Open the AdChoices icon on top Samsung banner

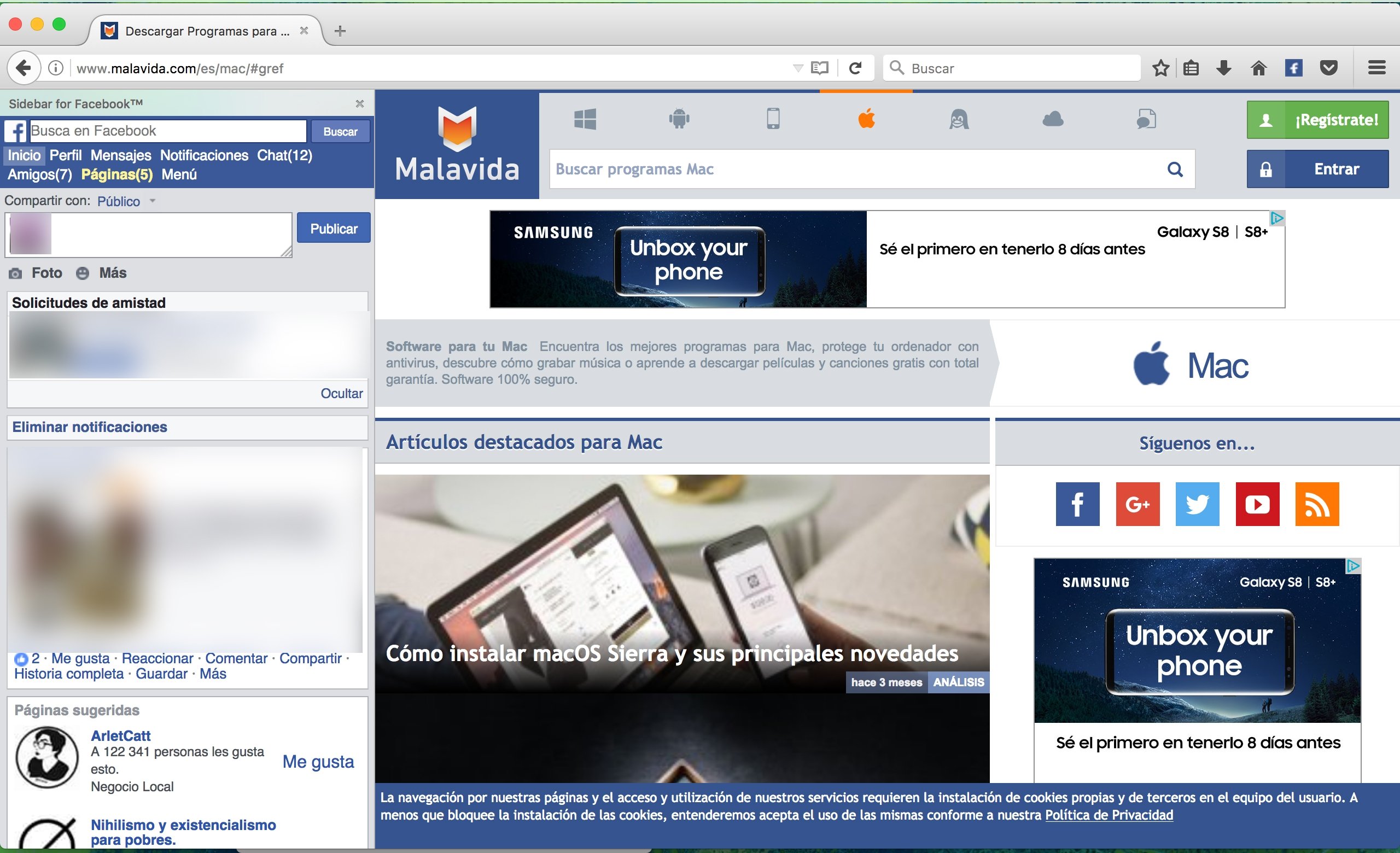point(1277,218)
